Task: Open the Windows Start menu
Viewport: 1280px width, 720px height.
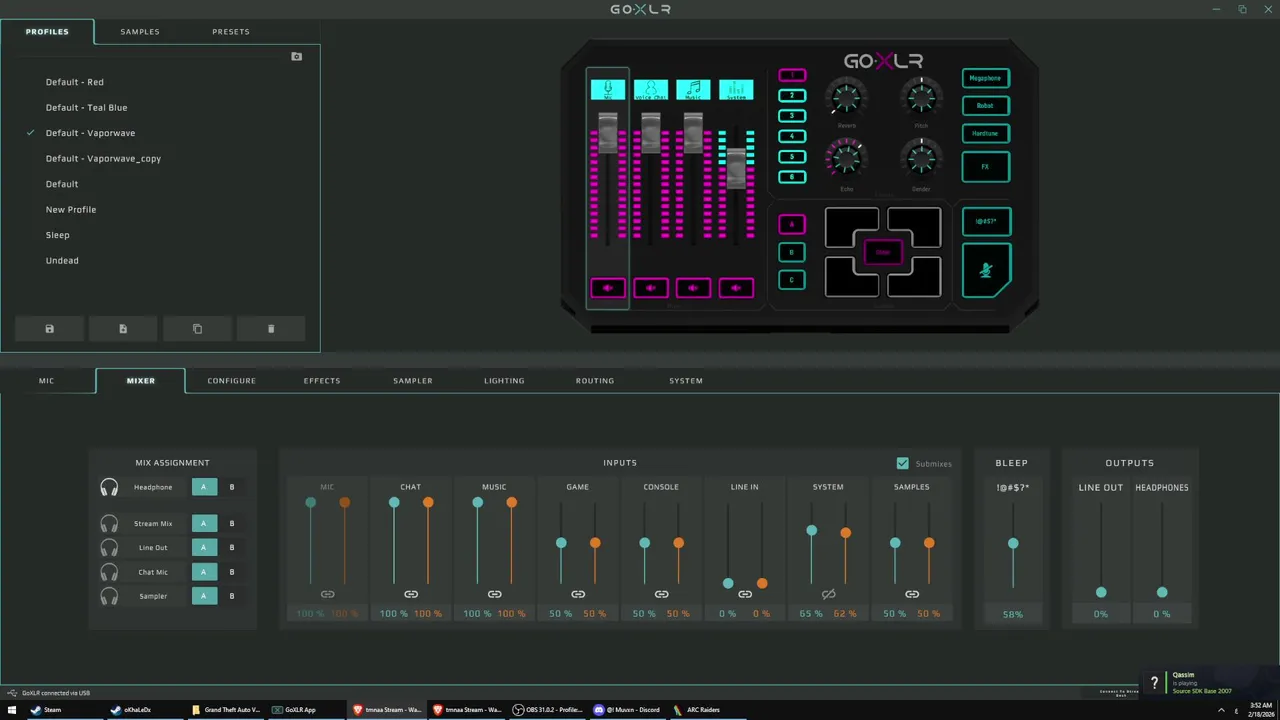Action: pyautogui.click(x=12, y=710)
